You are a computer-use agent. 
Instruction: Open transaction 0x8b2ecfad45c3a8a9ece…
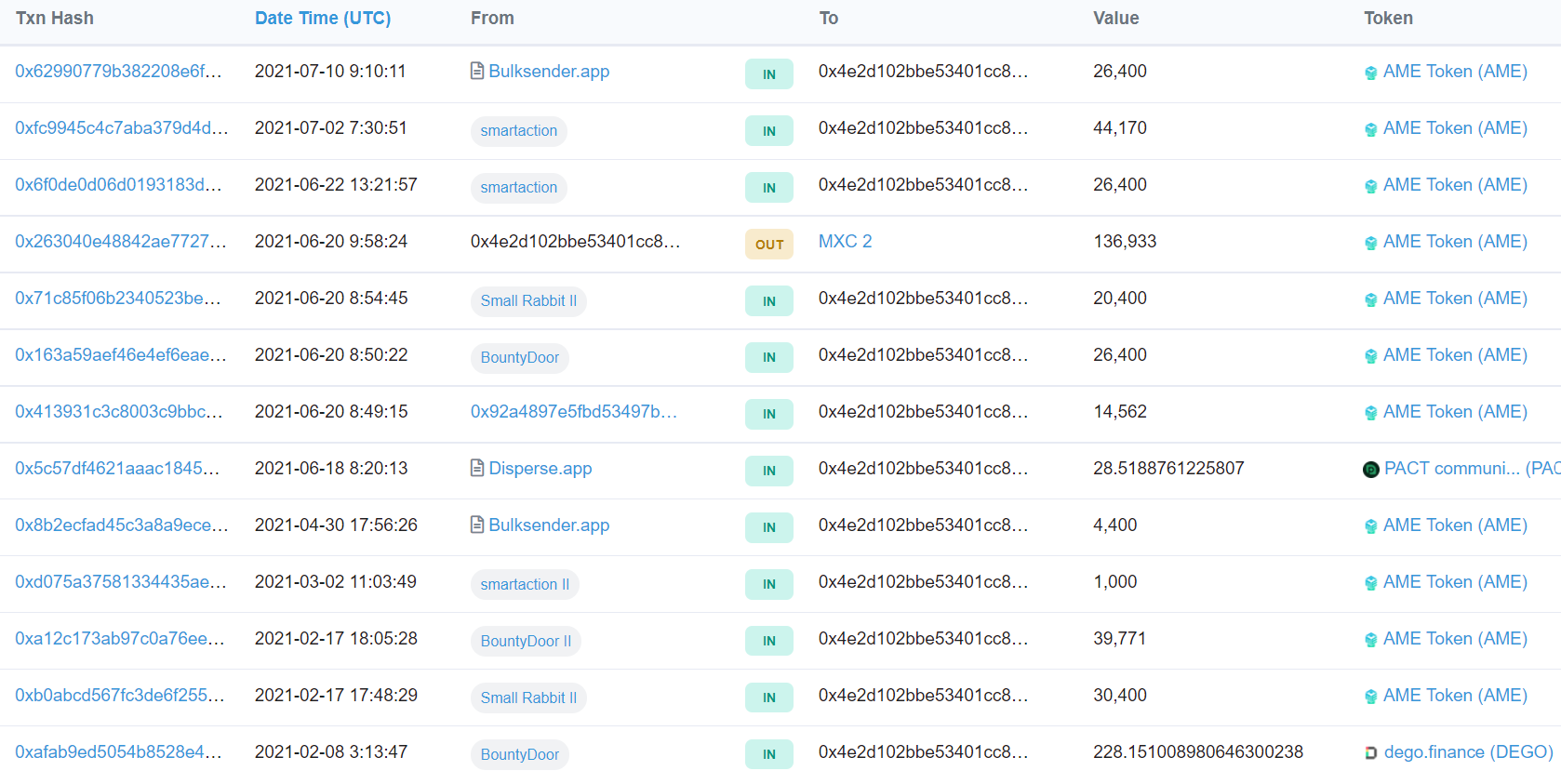(121, 525)
